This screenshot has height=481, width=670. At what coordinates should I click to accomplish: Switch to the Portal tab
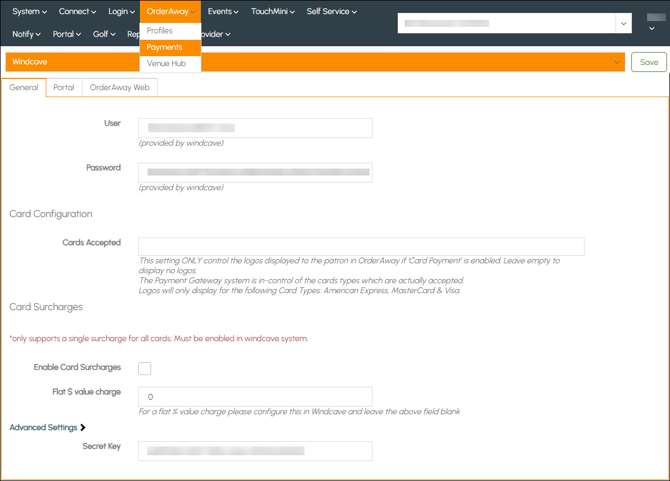[x=64, y=88]
